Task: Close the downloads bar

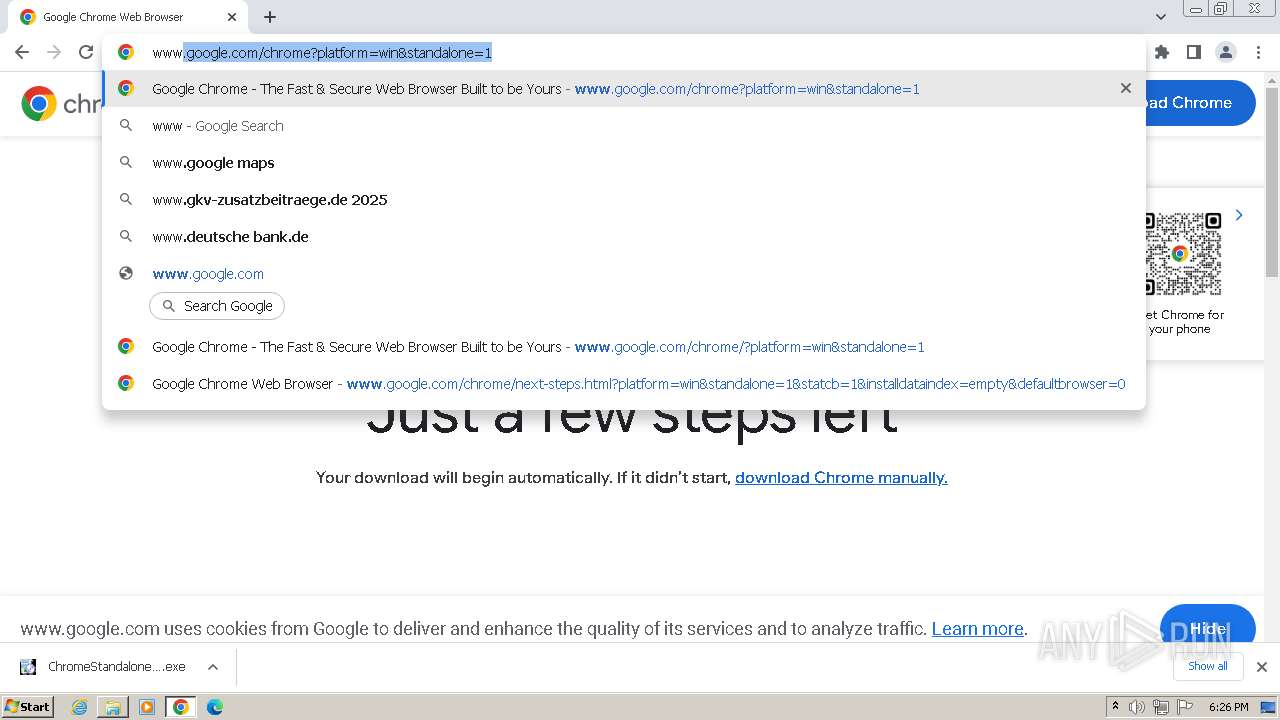Action: tap(1262, 667)
